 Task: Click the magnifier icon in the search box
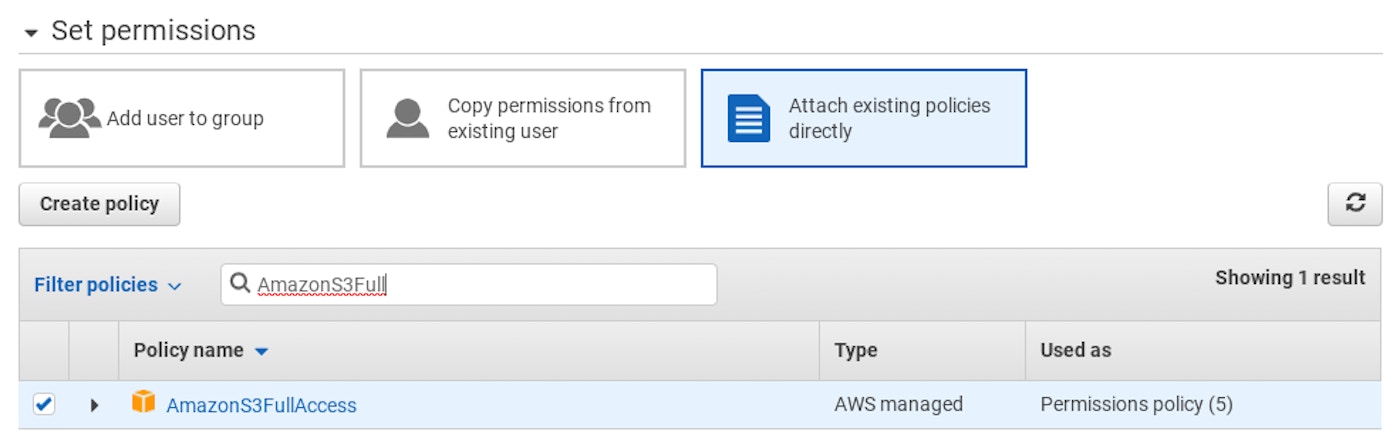[240, 284]
